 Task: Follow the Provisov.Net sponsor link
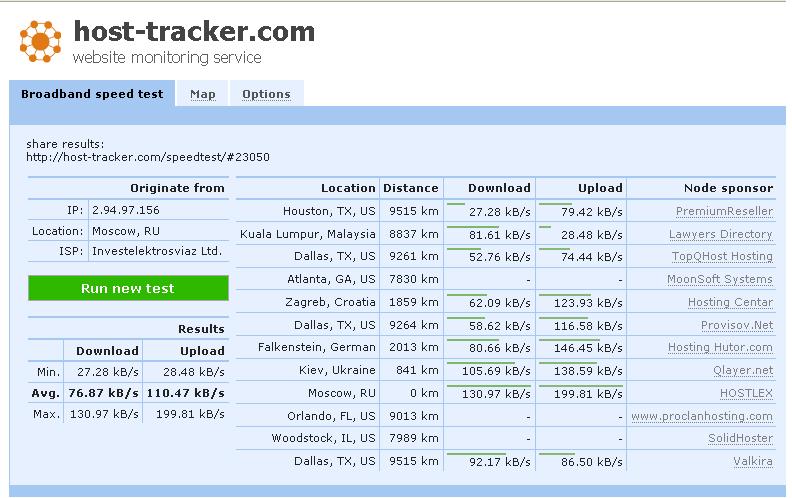(736, 325)
